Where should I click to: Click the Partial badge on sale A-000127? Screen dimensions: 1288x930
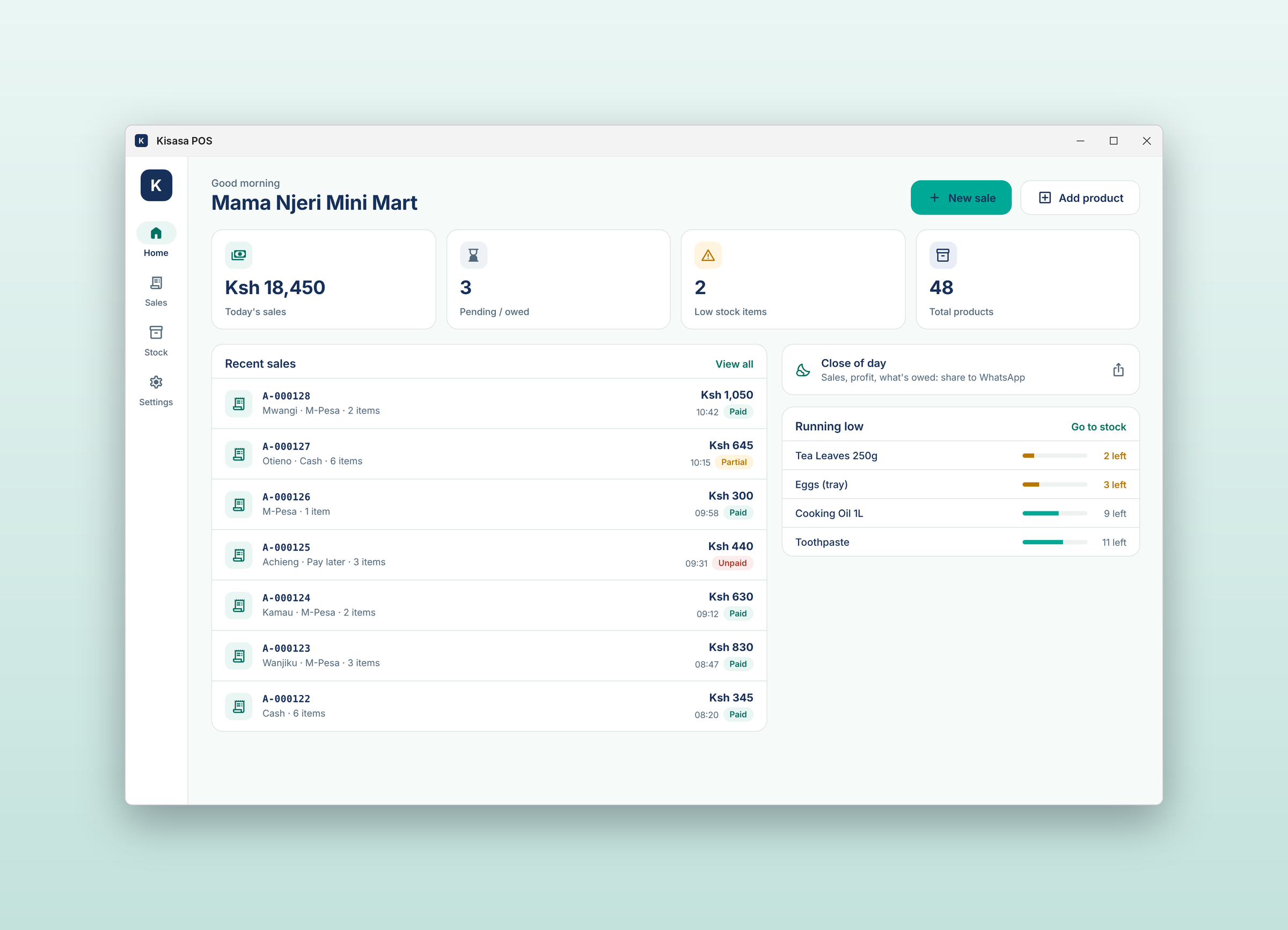pos(734,462)
